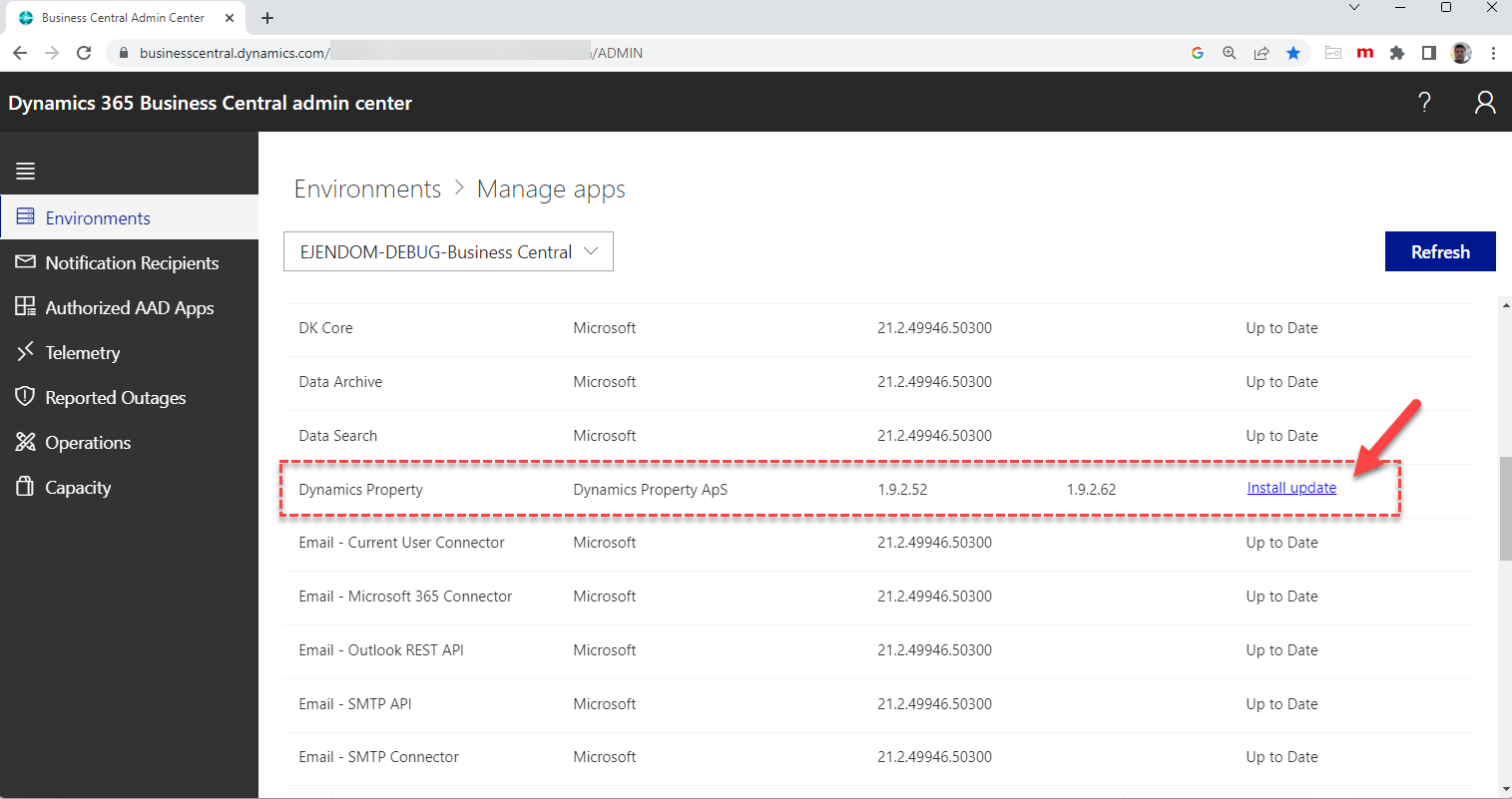This screenshot has width=1512, height=799.
Task: Click 'Email - Microsoft 365 Connector' row name
Action: [x=405, y=597]
